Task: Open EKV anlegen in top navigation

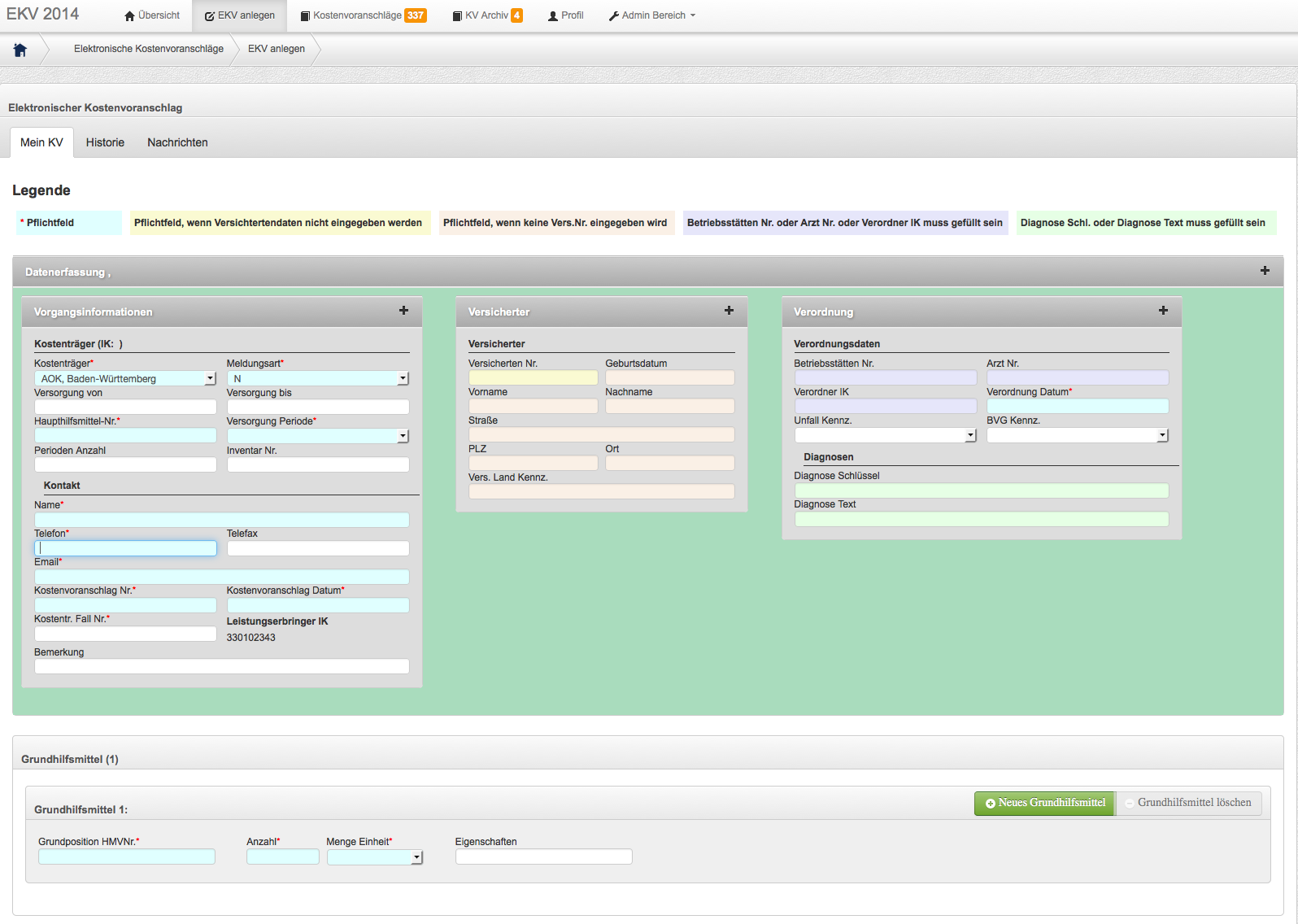Action: (x=240, y=15)
